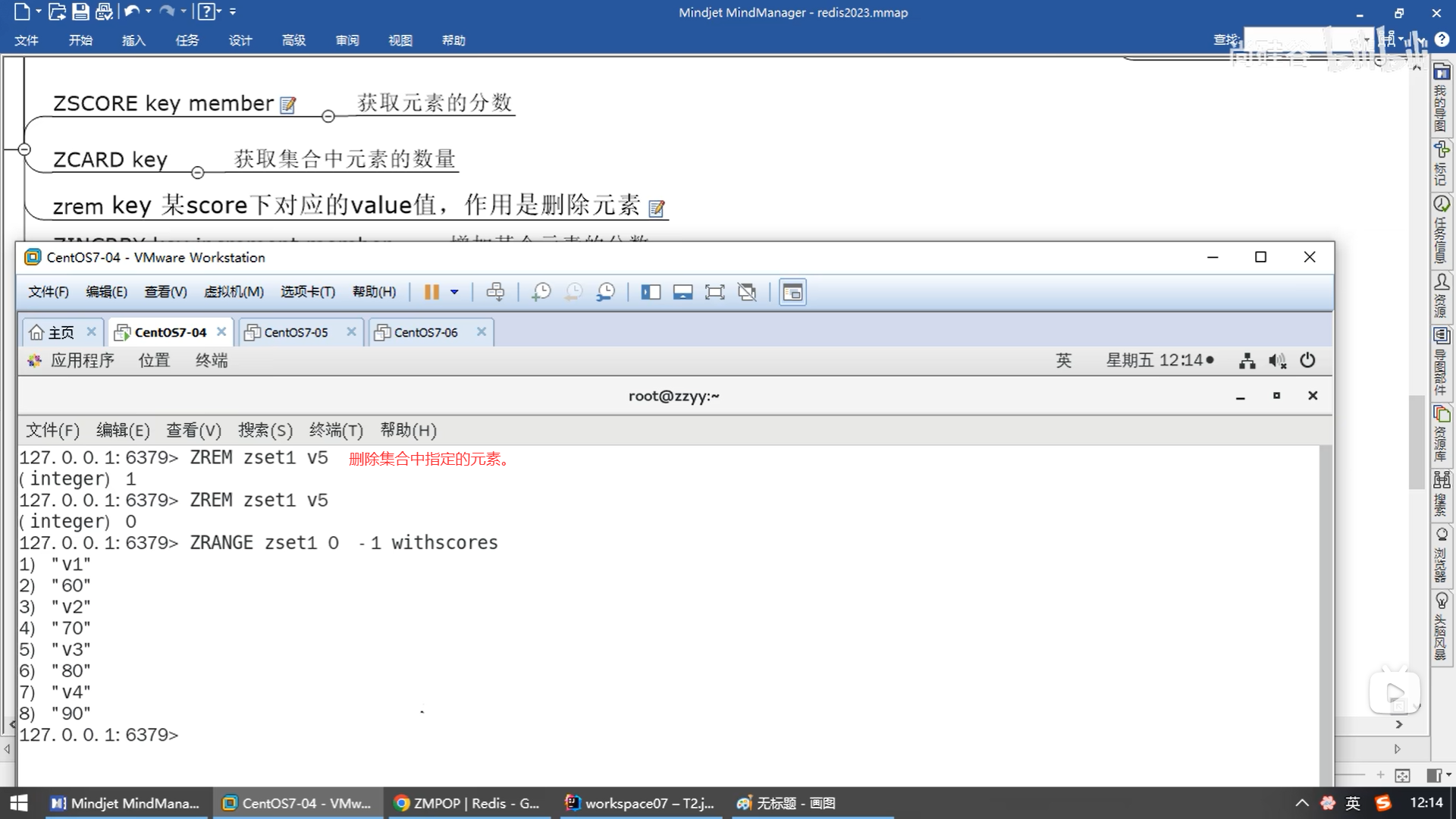Click the terminal vertical scrollbar
The width and height of the screenshot is (1456, 819).
click(1325, 607)
